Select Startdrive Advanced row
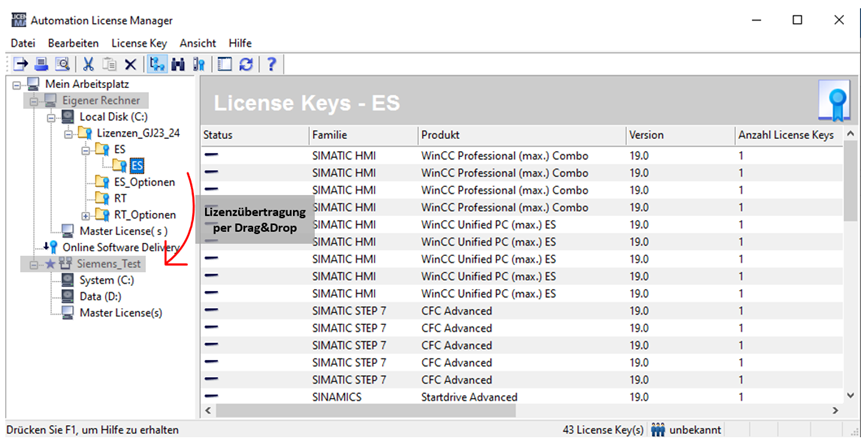The height and width of the screenshot is (438, 861). click(x=522, y=397)
